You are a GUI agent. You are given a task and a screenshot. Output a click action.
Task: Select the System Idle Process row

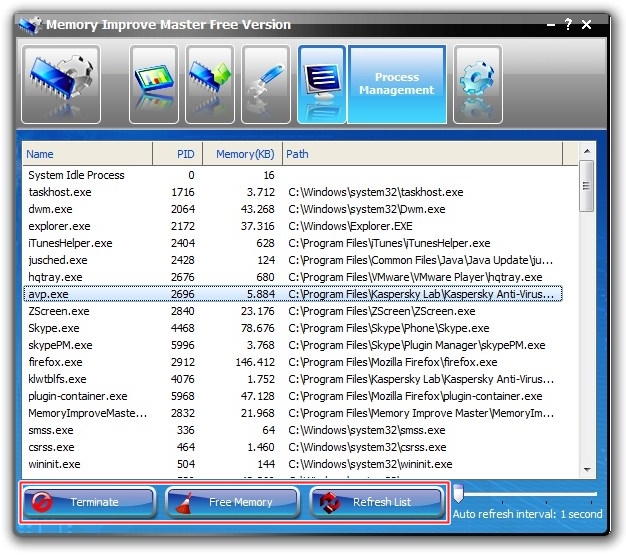pos(293,175)
